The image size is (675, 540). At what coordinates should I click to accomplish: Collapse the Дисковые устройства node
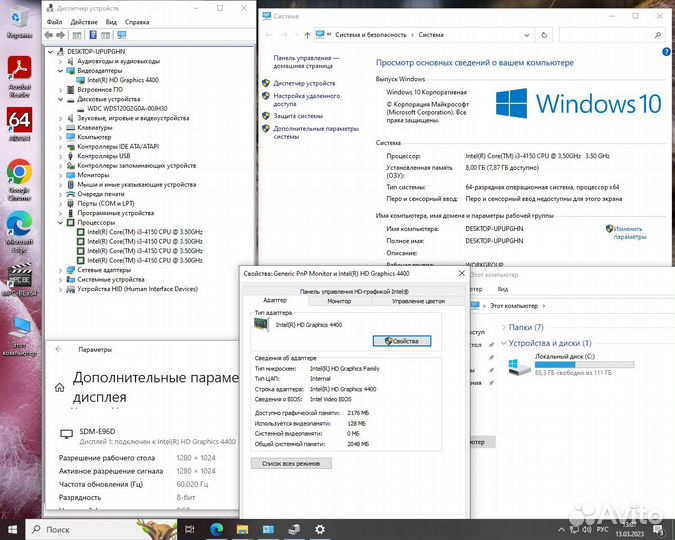pos(60,99)
